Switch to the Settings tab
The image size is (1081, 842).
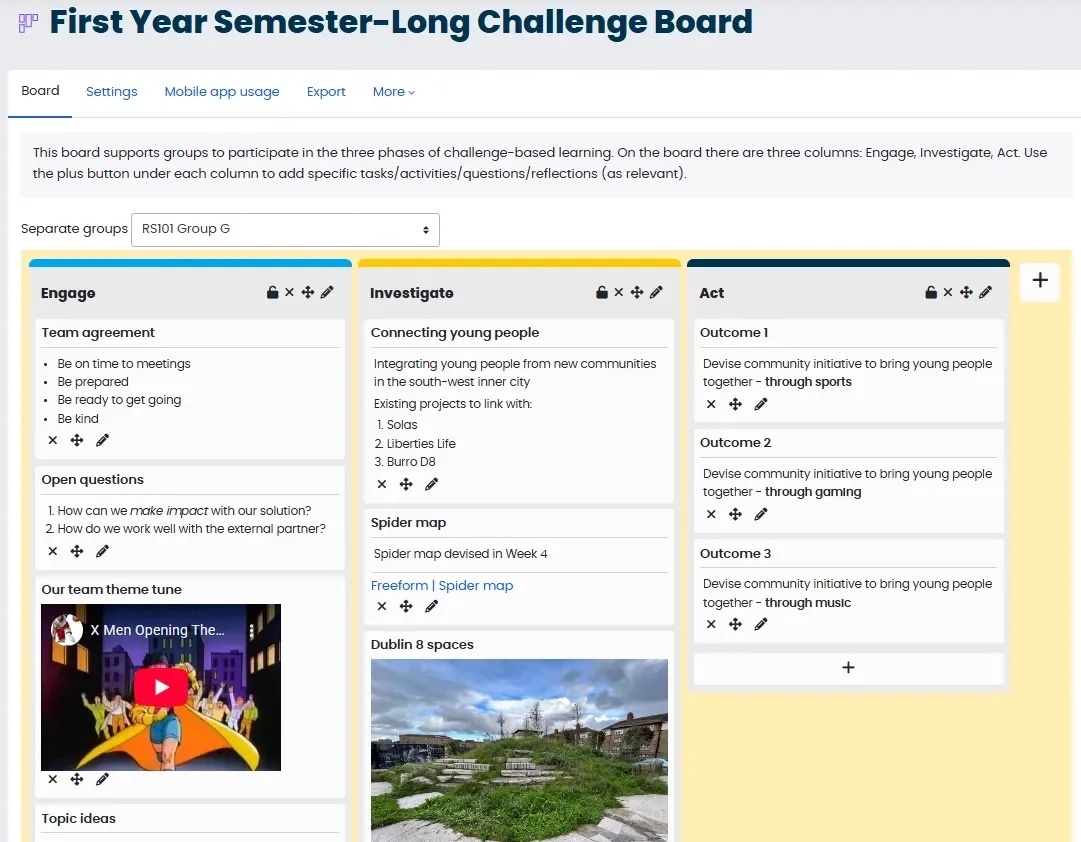coord(112,92)
